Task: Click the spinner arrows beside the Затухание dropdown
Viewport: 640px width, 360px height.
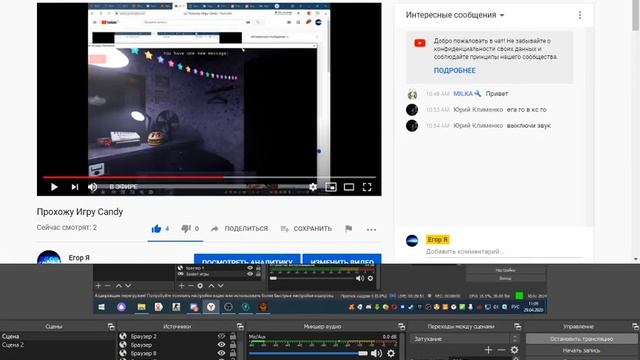Action: [x=515, y=339]
